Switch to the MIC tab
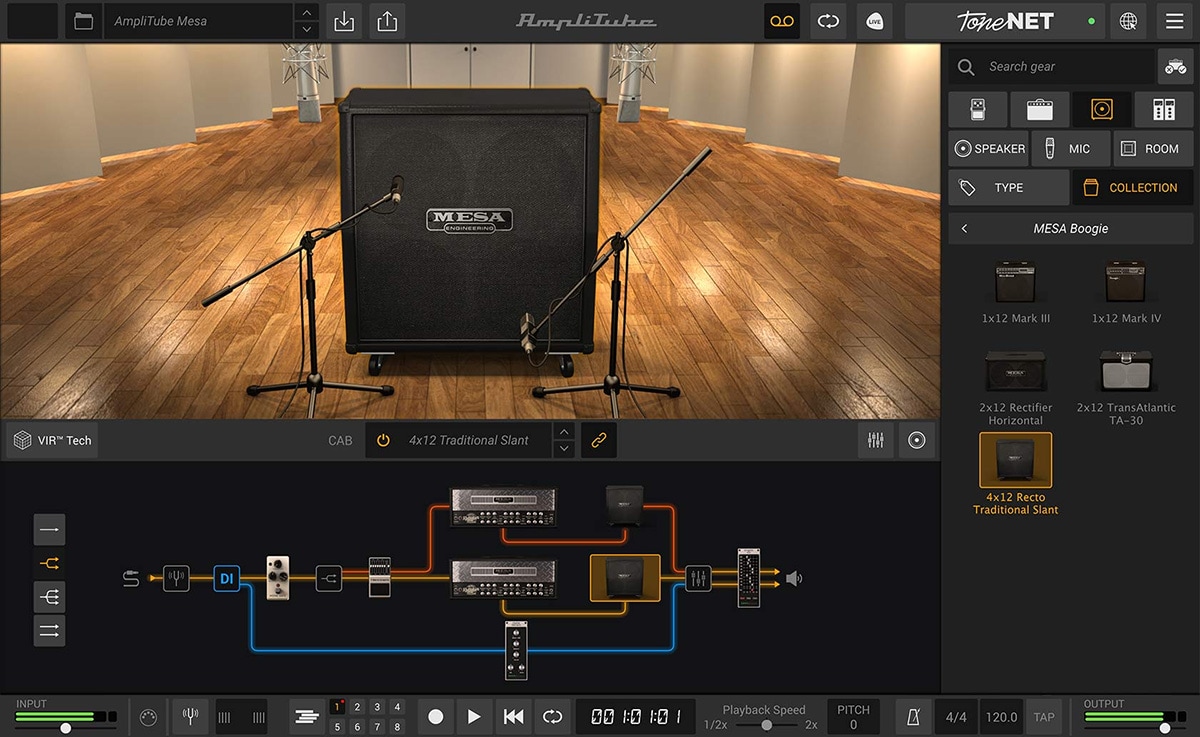 pos(1071,148)
